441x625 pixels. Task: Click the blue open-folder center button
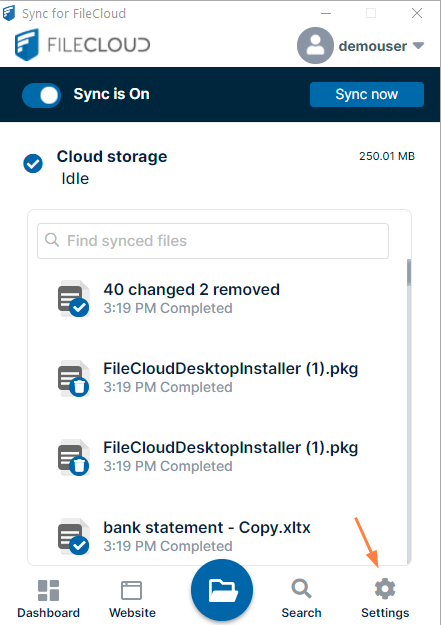click(222, 590)
